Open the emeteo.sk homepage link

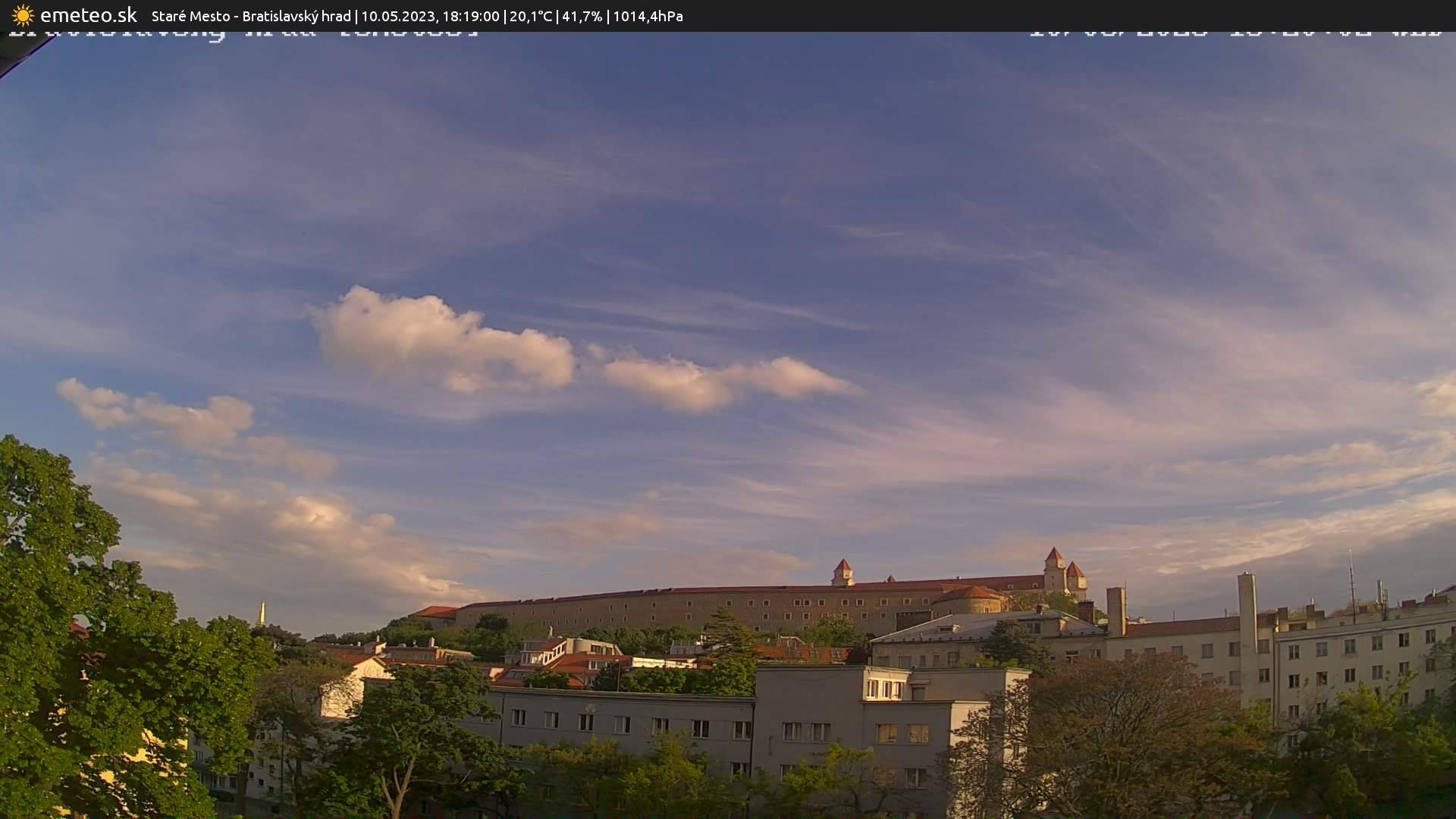tap(89, 15)
